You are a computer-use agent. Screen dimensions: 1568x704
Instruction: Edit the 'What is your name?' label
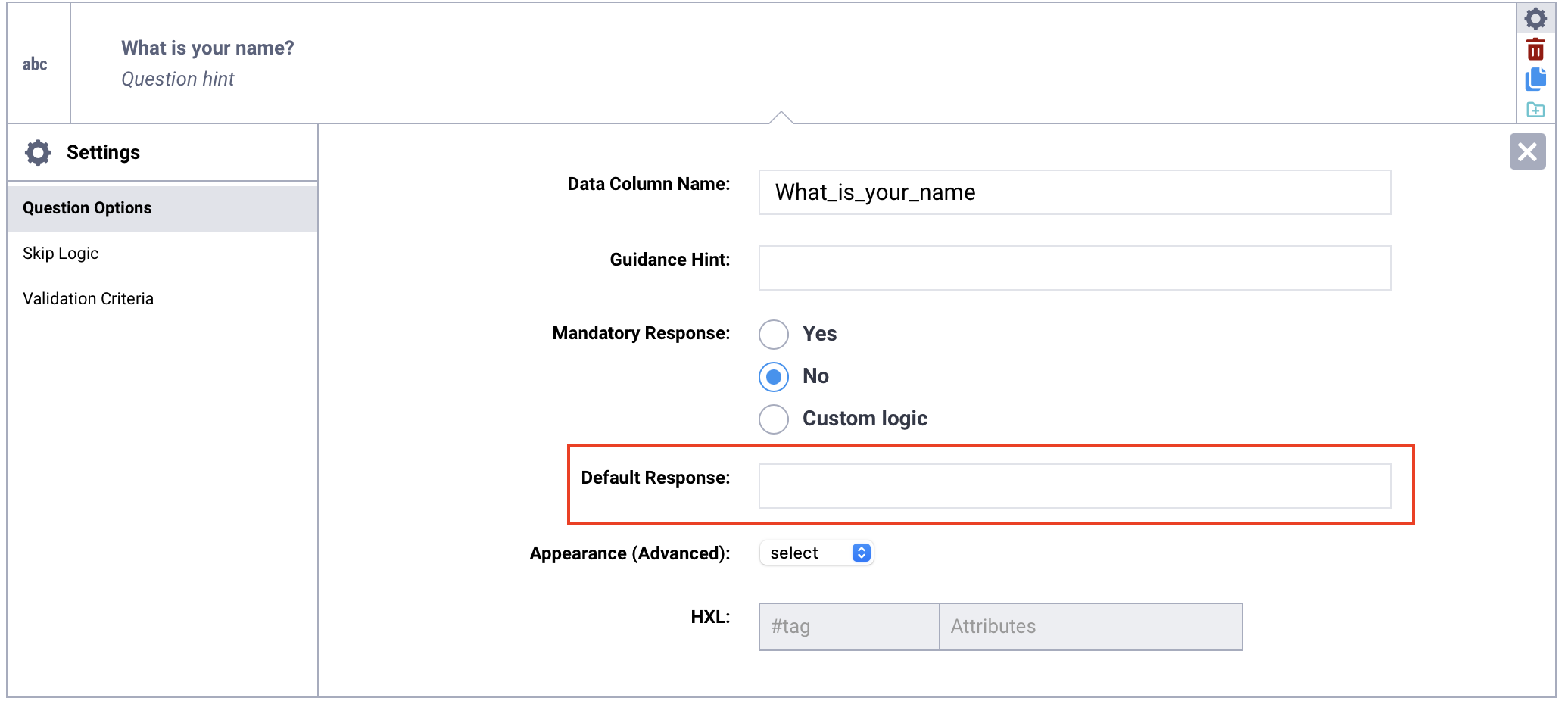coord(207,48)
